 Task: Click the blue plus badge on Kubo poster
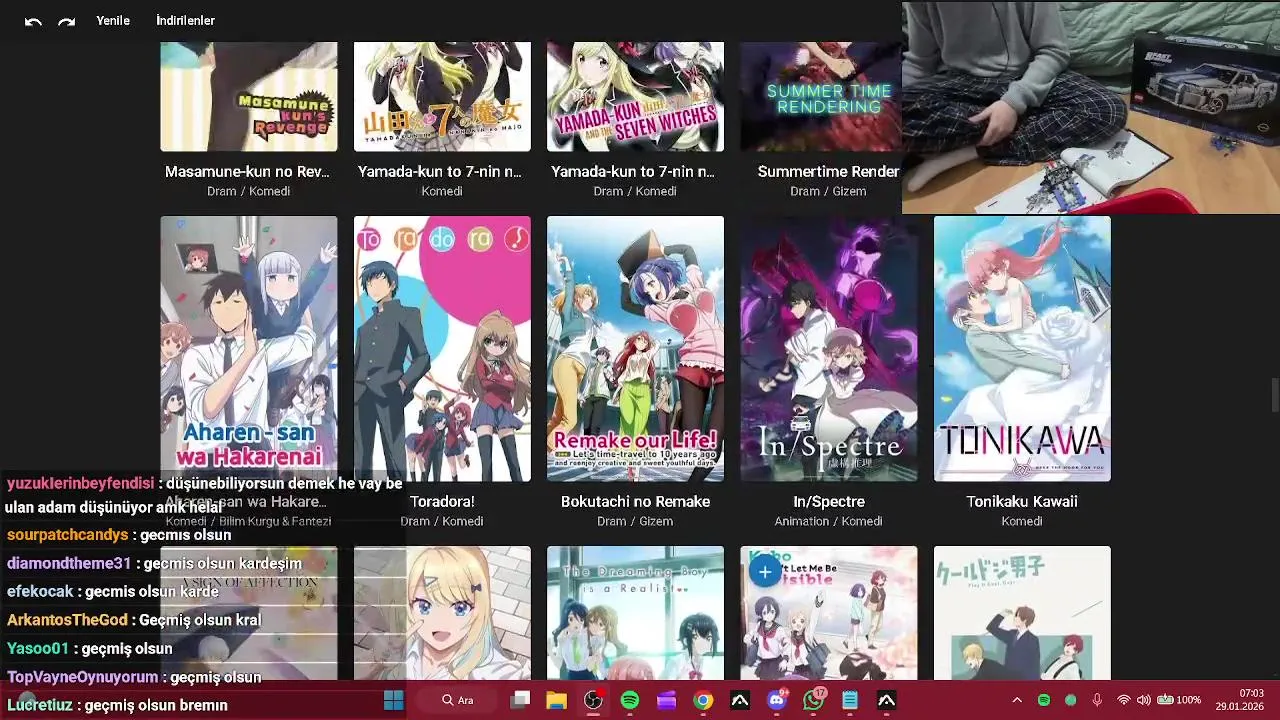click(764, 572)
